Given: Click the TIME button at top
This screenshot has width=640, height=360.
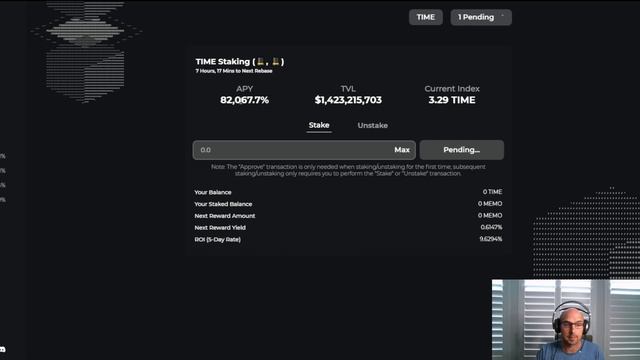Looking at the screenshot, I should pos(426,17).
